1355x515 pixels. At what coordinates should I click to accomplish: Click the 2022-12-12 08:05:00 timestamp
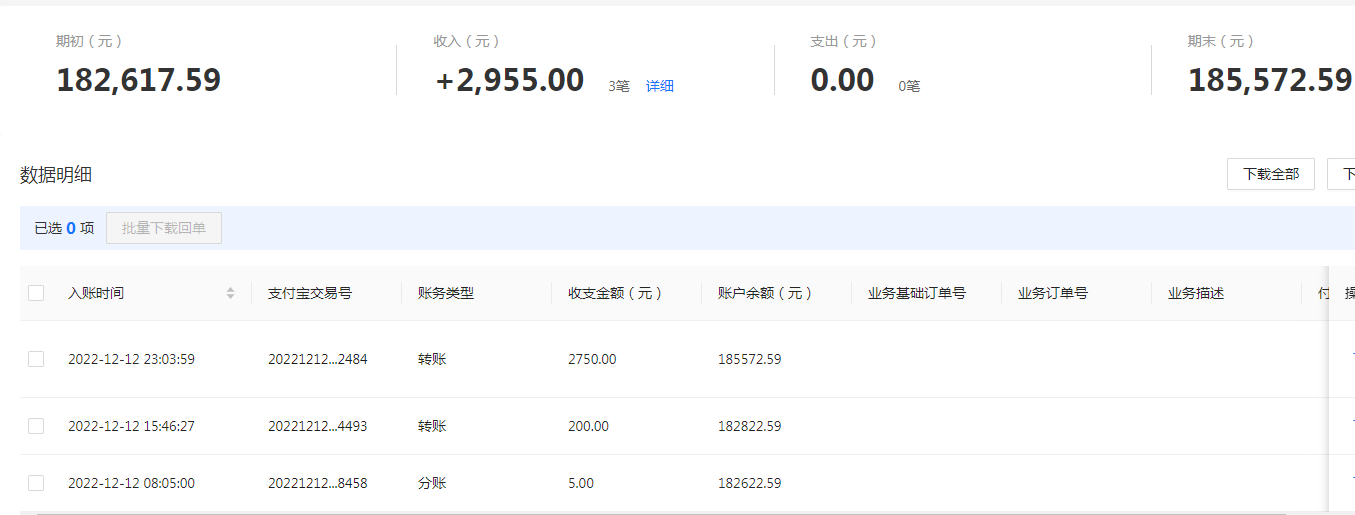(131, 483)
